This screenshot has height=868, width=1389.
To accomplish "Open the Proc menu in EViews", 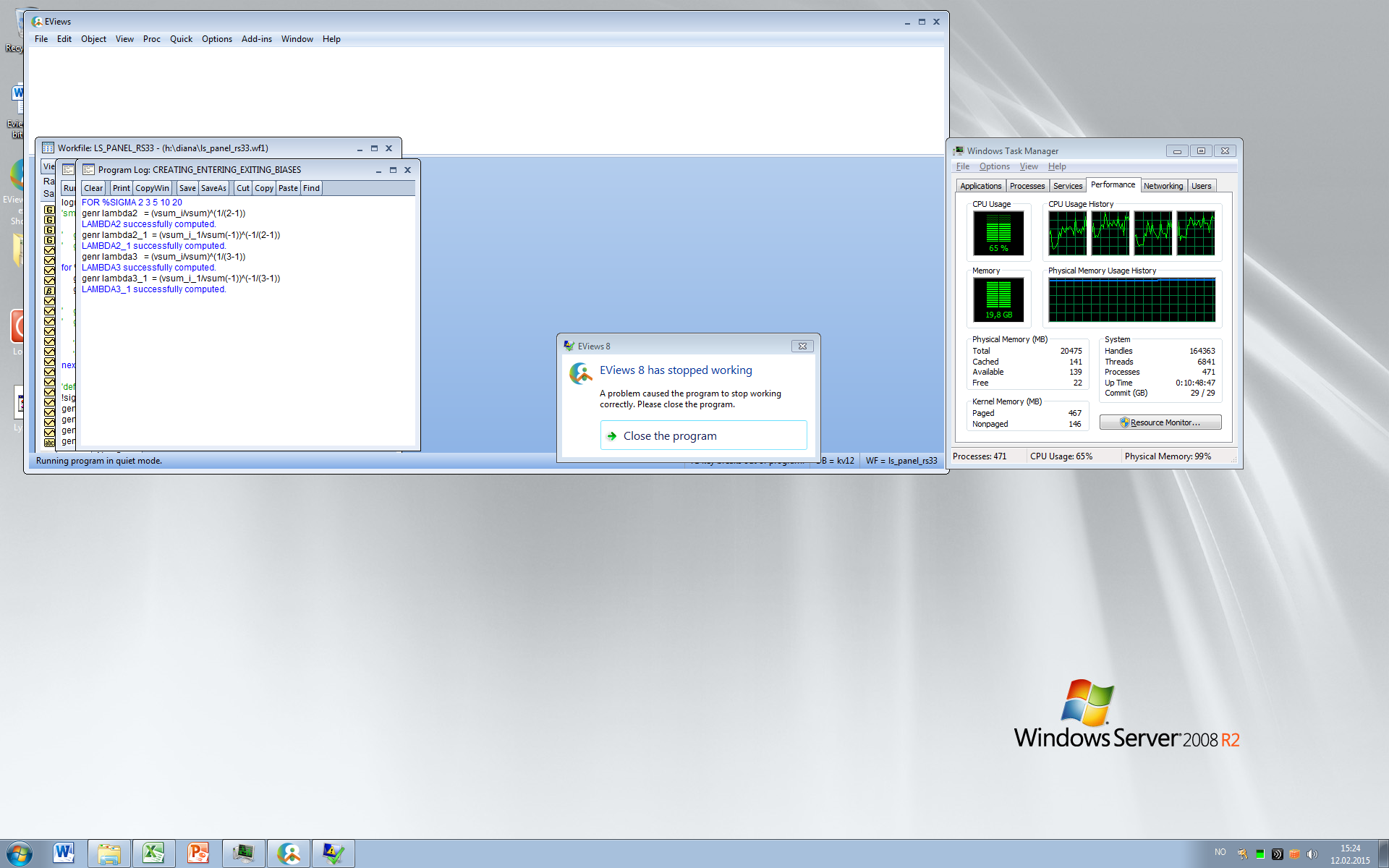I will click(x=152, y=39).
